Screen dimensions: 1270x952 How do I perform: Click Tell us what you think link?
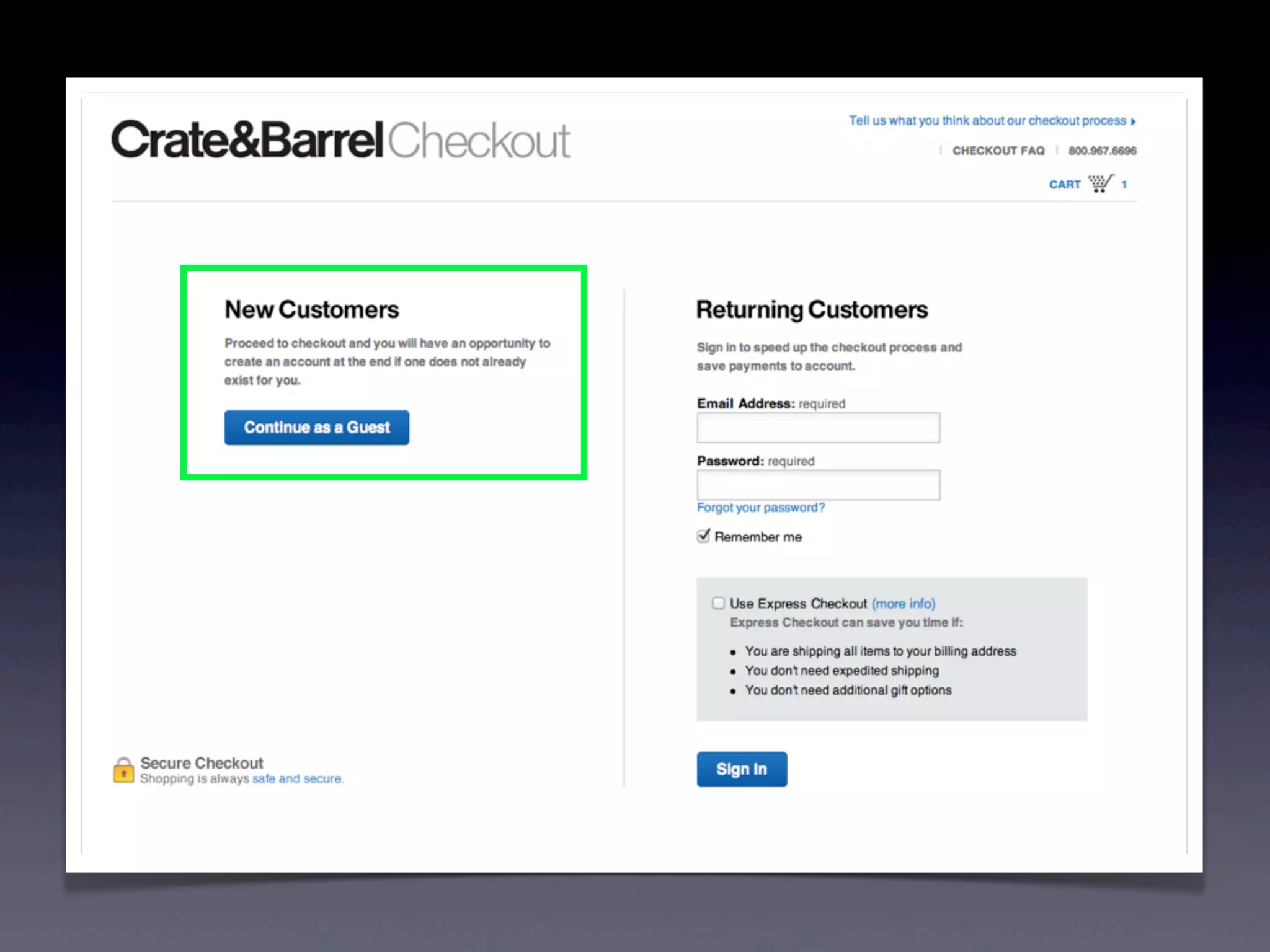(x=987, y=121)
